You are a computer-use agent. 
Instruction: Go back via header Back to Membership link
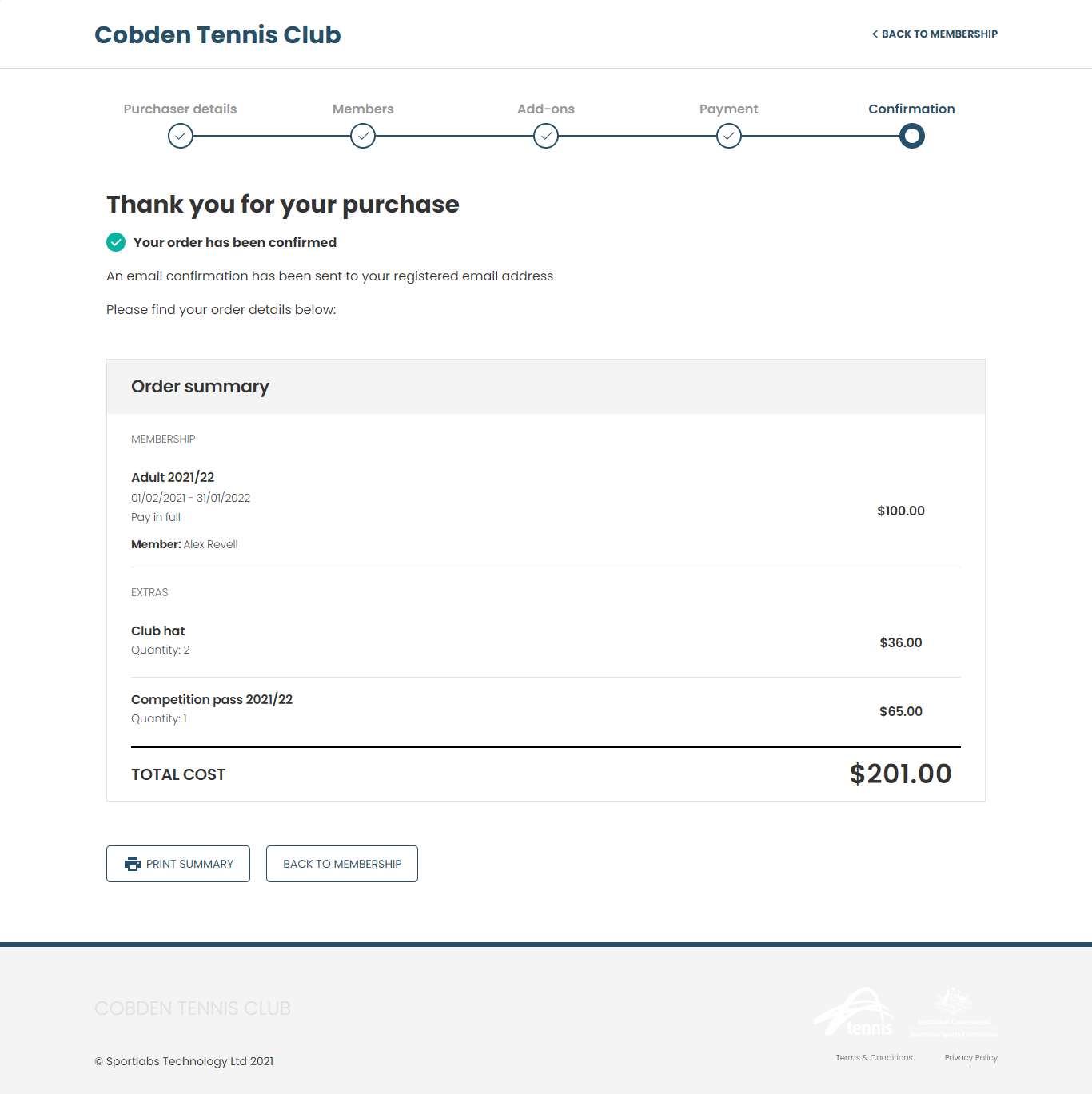[935, 34]
